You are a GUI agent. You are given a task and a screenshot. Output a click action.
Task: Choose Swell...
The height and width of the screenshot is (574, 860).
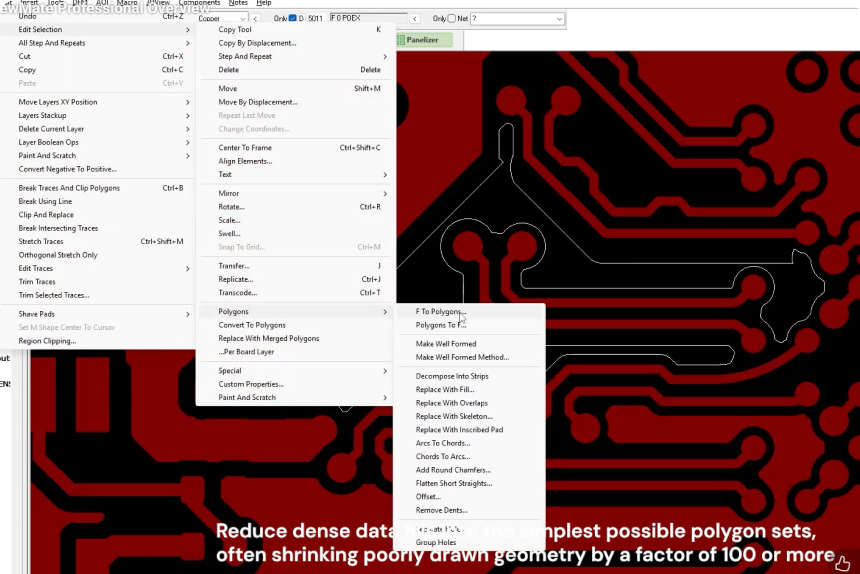coord(295,234)
